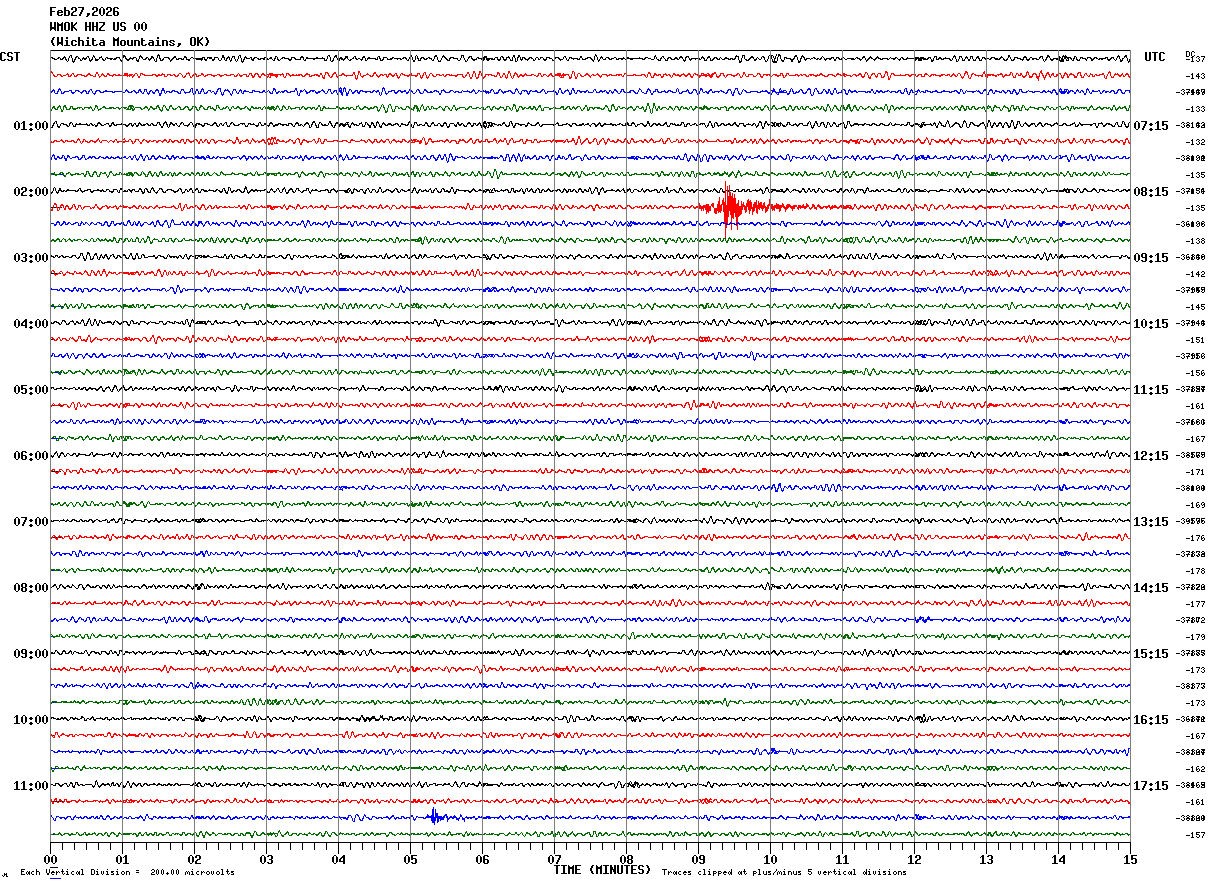Select the 09:00 CST row label

click(31, 654)
